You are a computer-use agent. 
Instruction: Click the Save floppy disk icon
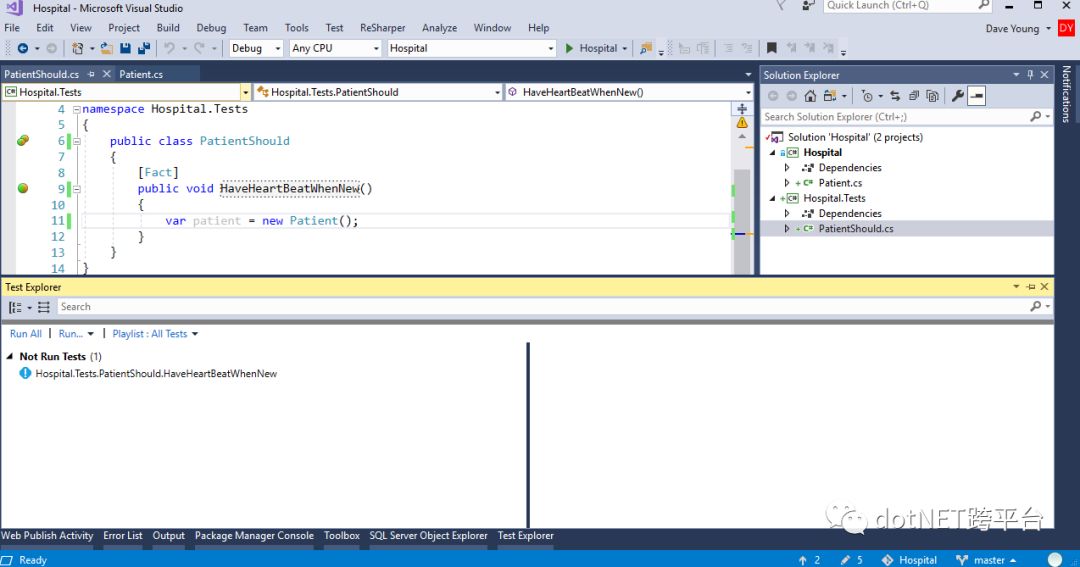pyautogui.click(x=125, y=48)
